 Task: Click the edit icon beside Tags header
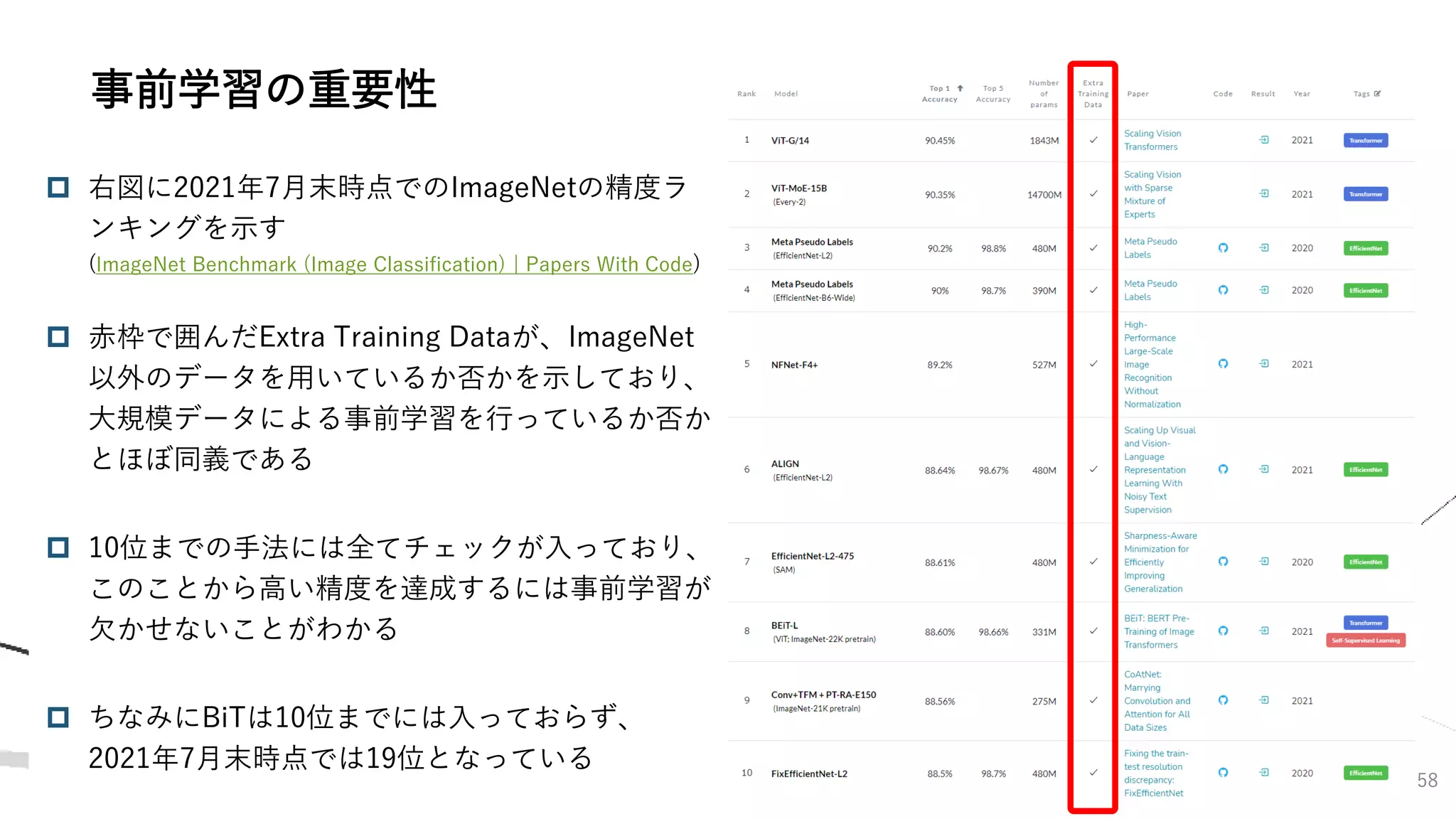coord(1377,93)
